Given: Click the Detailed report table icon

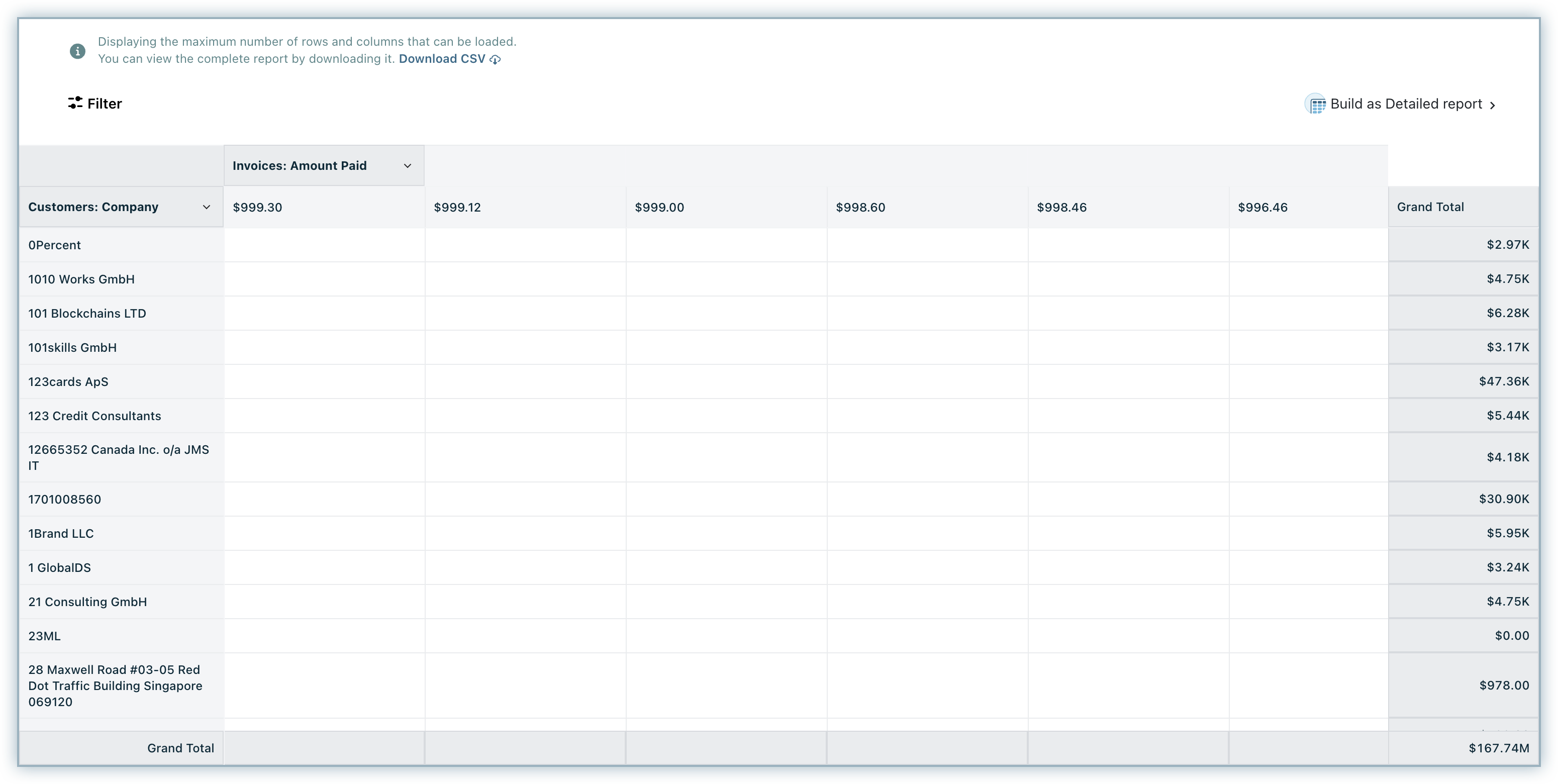Looking at the screenshot, I should pos(1317,105).
